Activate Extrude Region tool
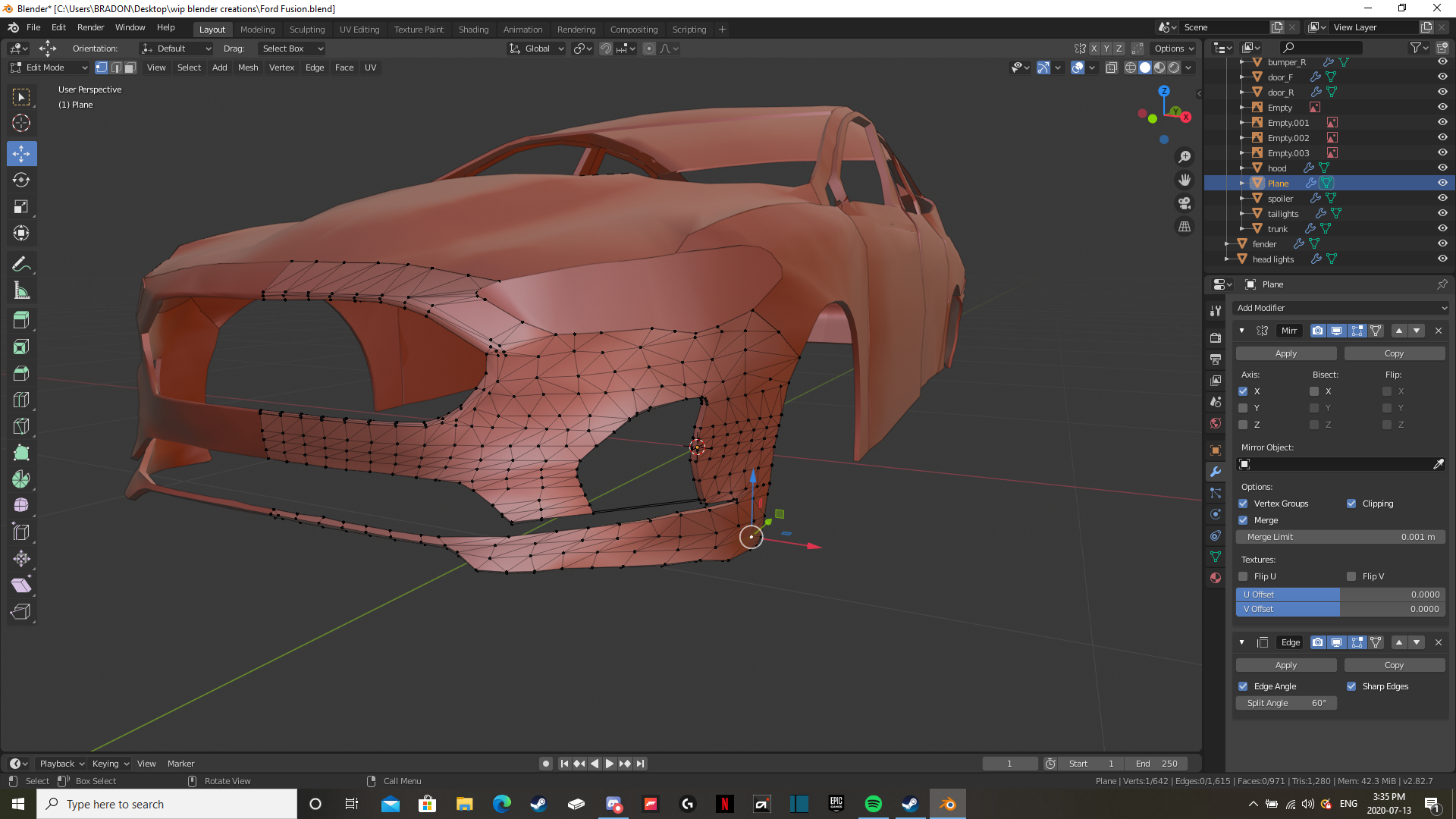 [x=21, y=320]
